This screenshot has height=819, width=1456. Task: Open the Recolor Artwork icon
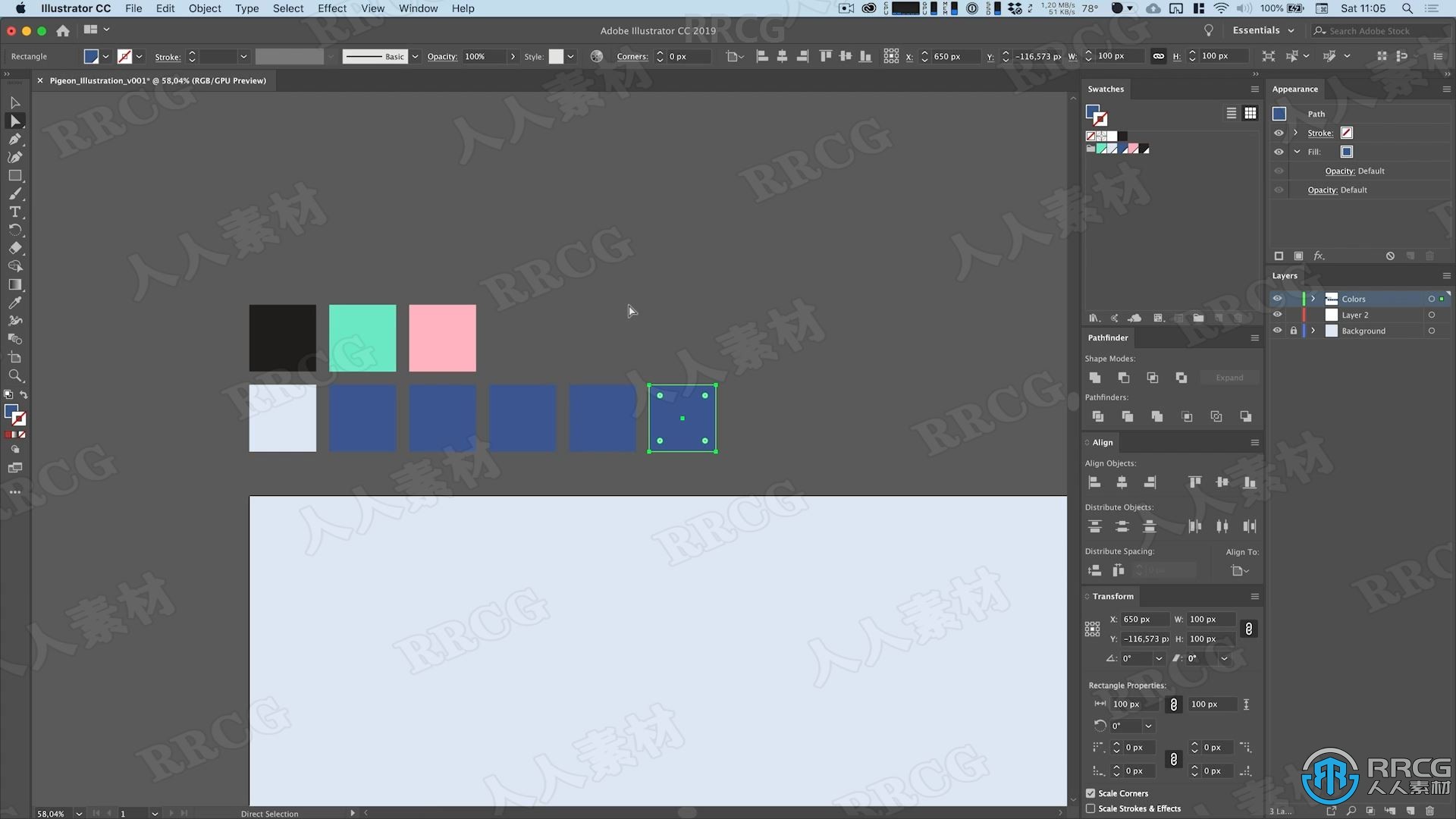coord(597,56)
